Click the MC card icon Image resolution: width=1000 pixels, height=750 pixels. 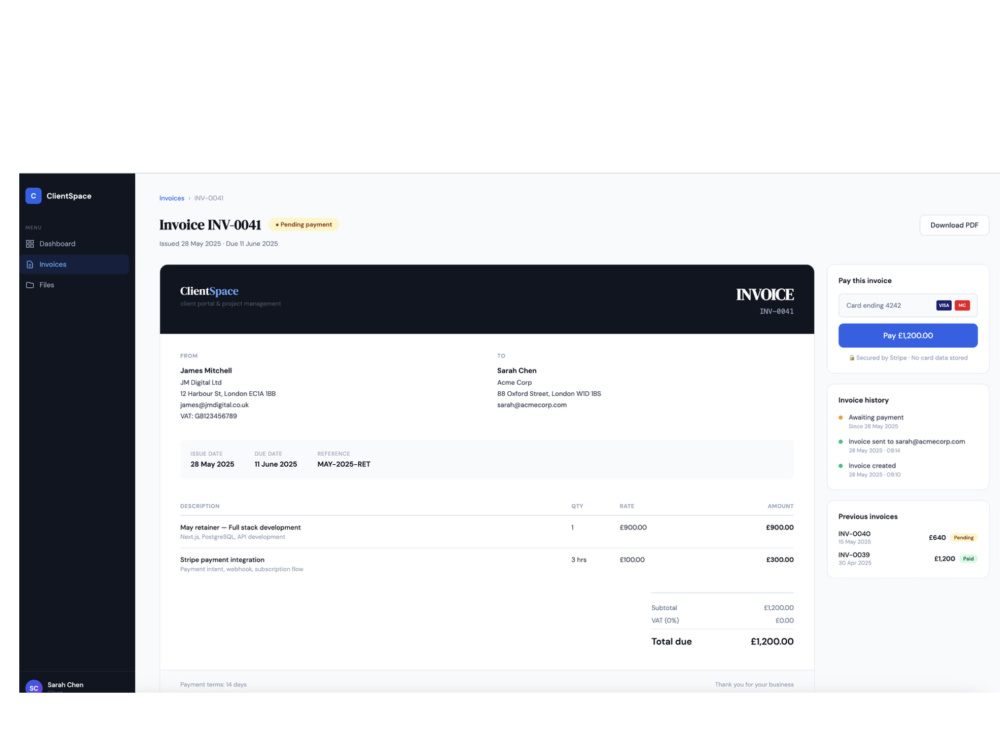click(962, 305)
